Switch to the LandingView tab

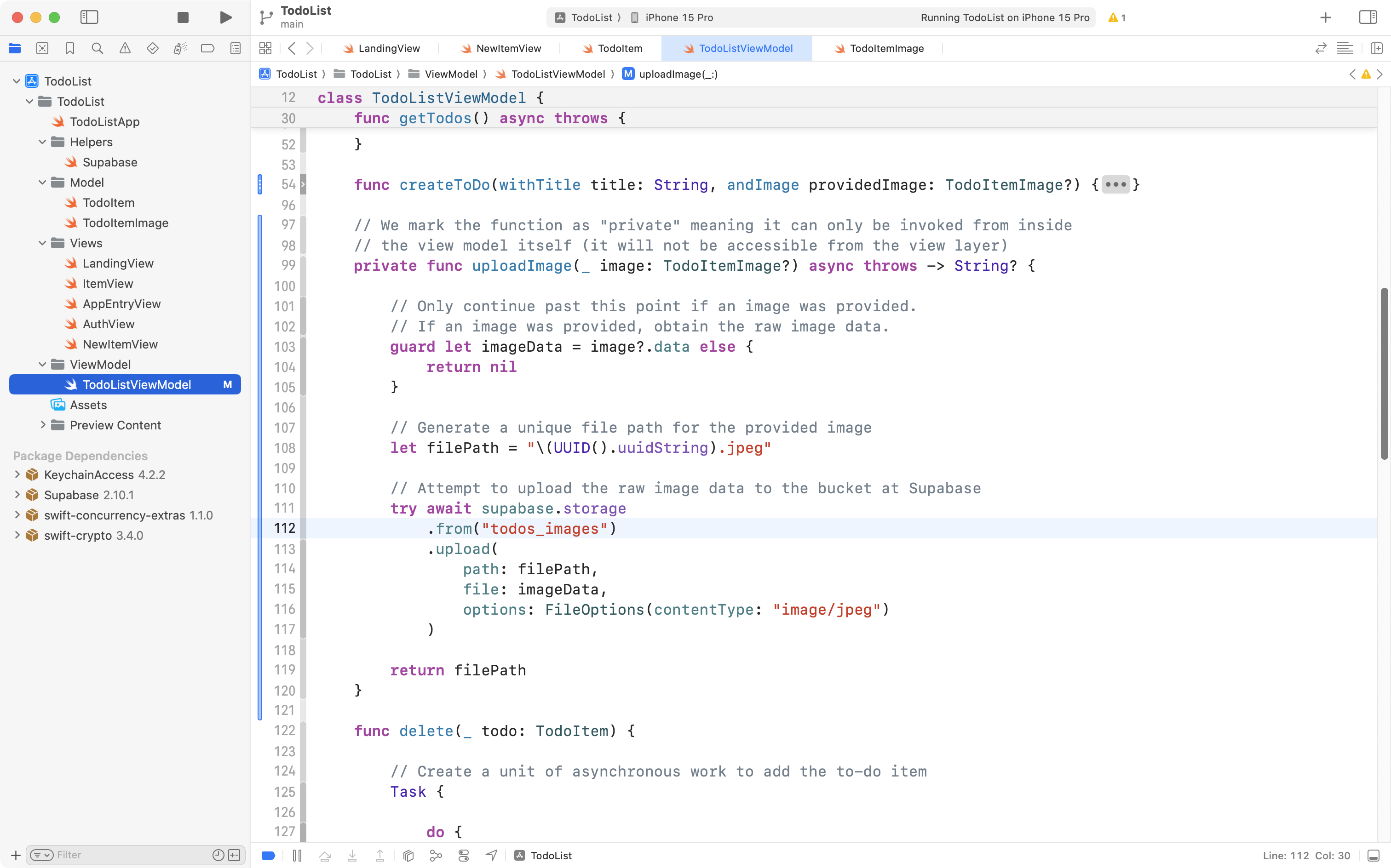click(x=388, y=48)
